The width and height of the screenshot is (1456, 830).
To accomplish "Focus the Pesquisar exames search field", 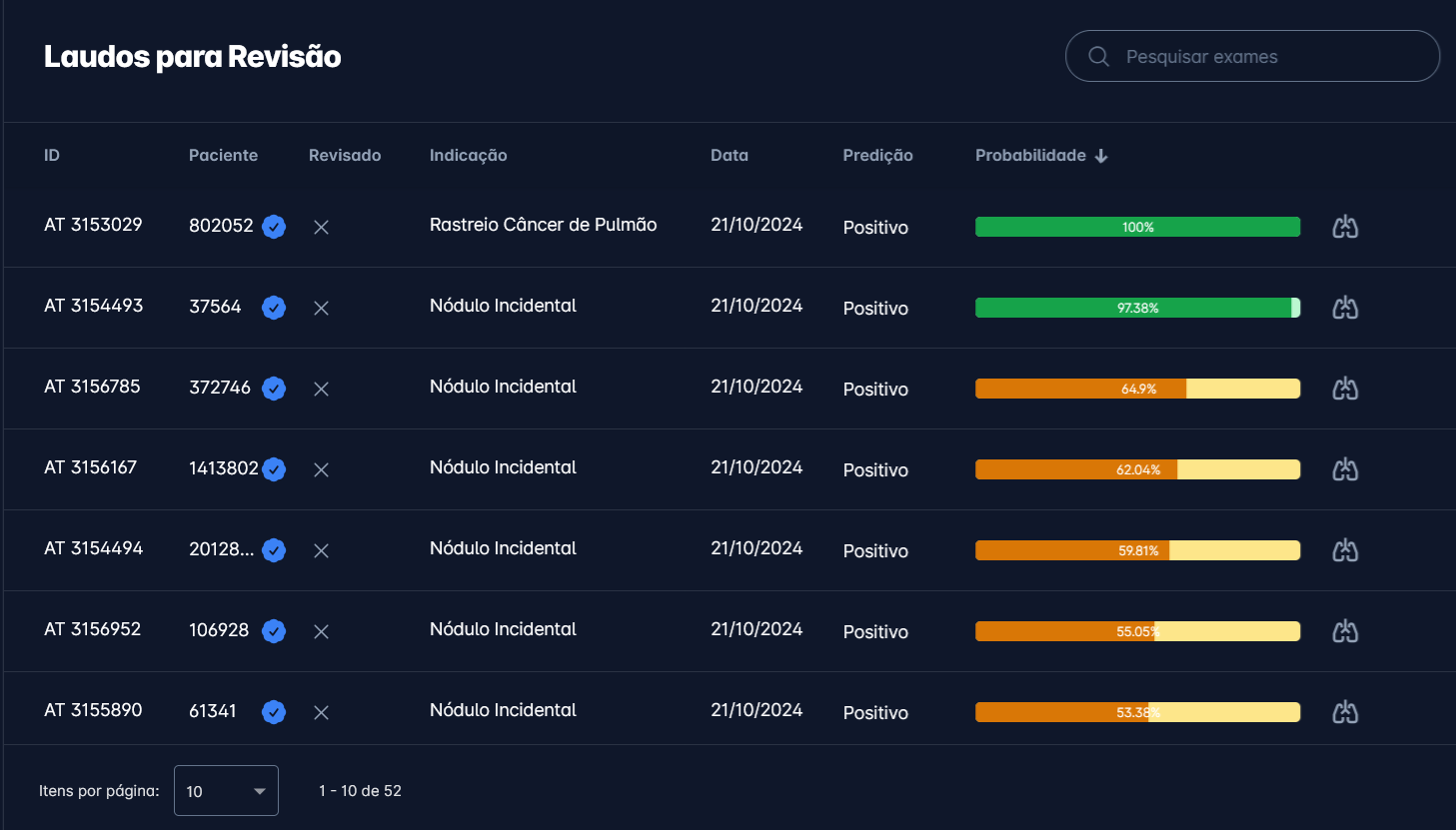I will tap(1252, 56).
